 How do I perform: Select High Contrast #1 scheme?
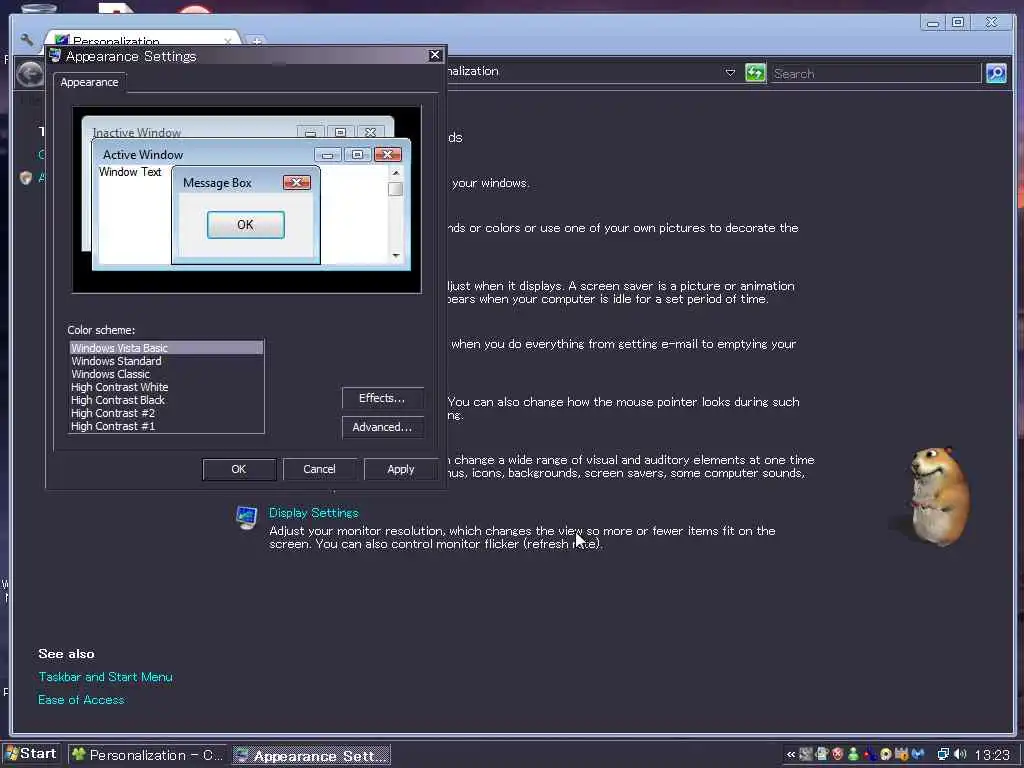click(167, 426)
